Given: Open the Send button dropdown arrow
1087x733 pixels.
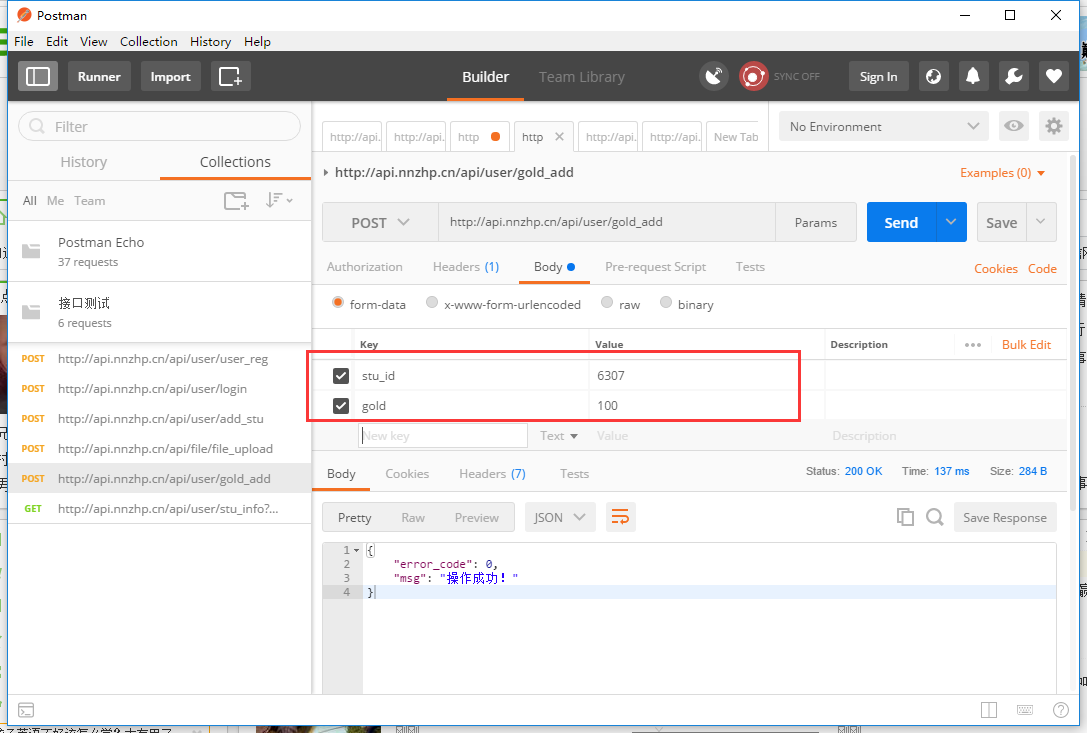Looking at the screenshot, I should click(x=951, y=222).
